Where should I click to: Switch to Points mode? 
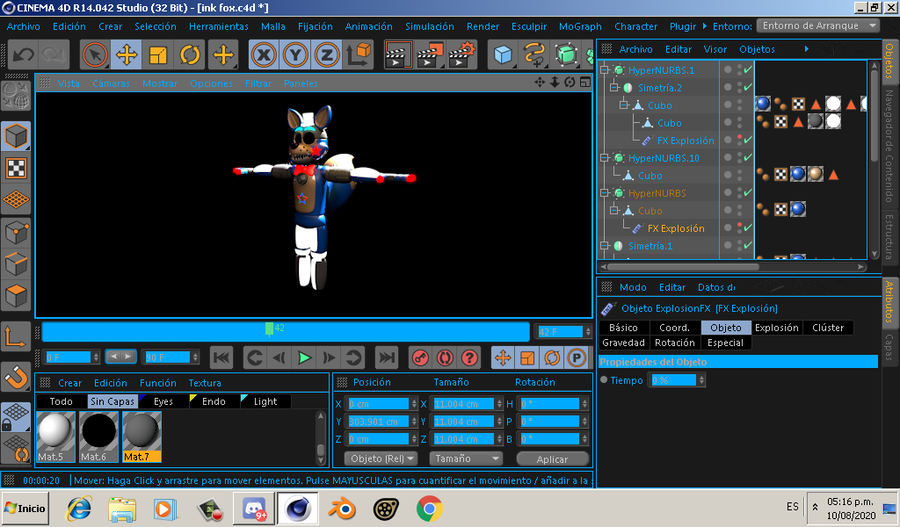tap(15, 233)
